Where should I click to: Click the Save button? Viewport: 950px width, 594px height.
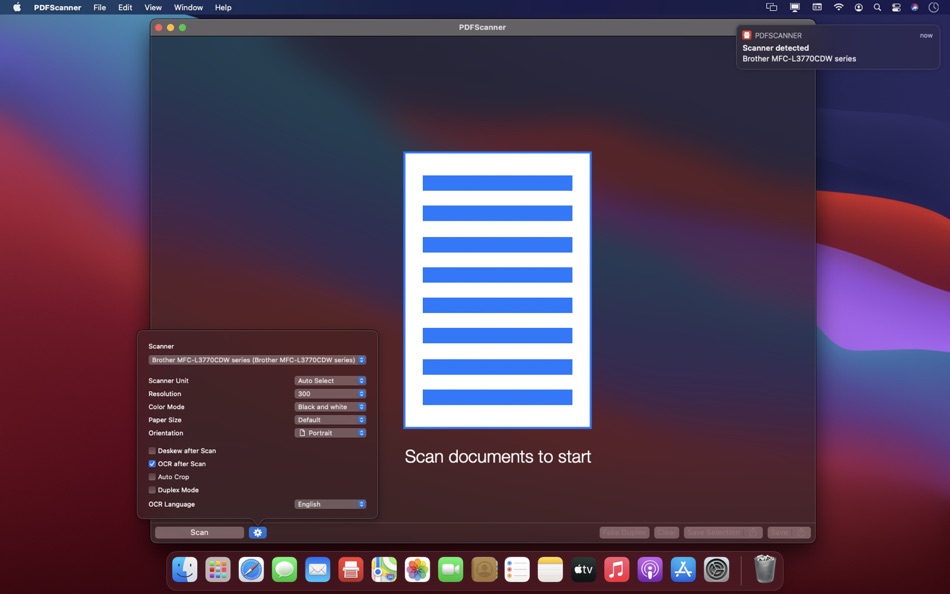788,532
